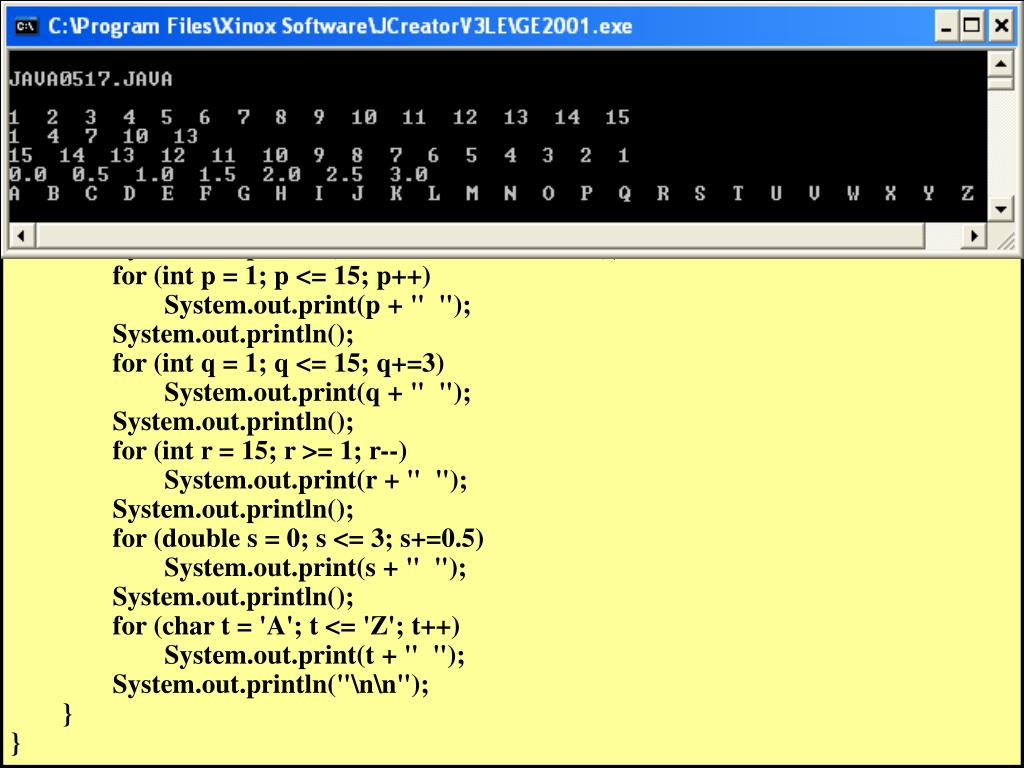Click the code line 'for (double s = 0; s <= 3; s+=0.5)'
This screenshot has width=1024, height=768.
[x=298, y=539]
